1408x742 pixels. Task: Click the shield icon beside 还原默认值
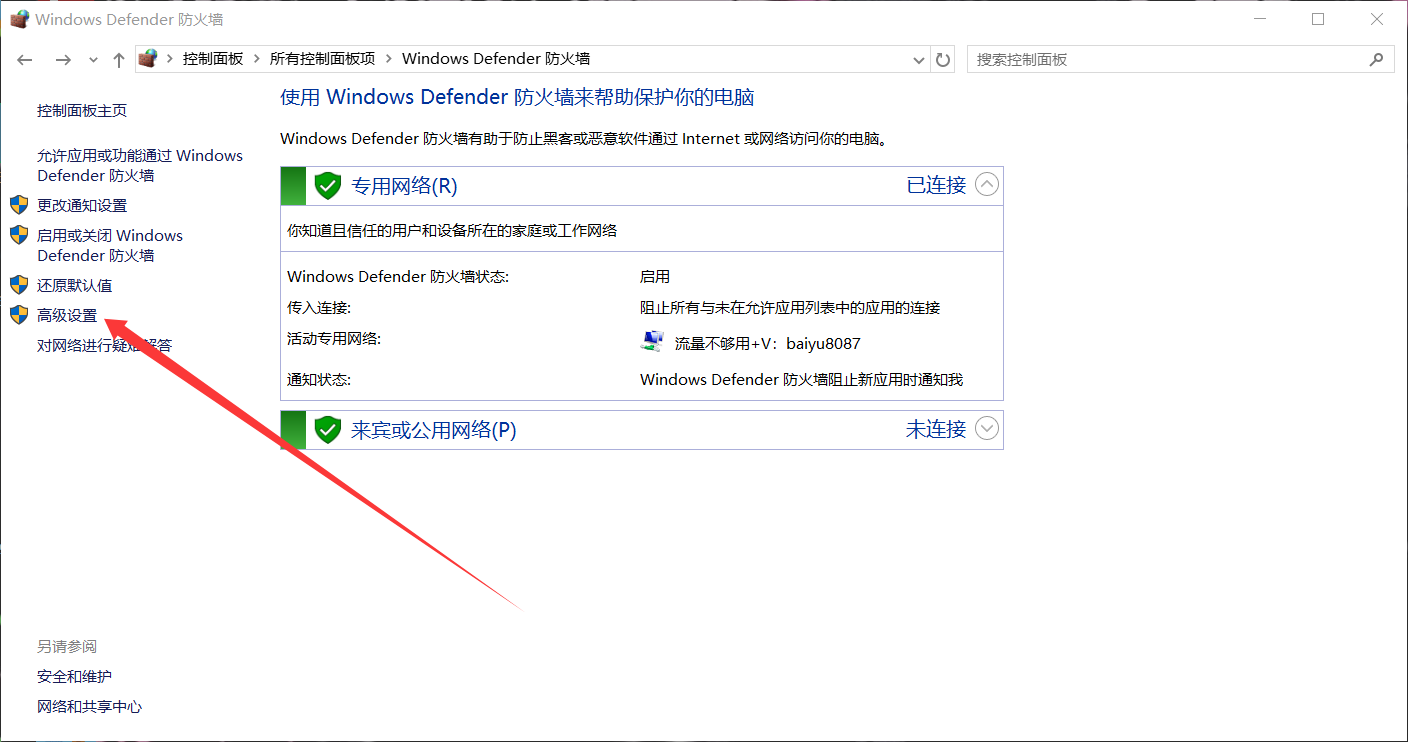click(18, 285)
